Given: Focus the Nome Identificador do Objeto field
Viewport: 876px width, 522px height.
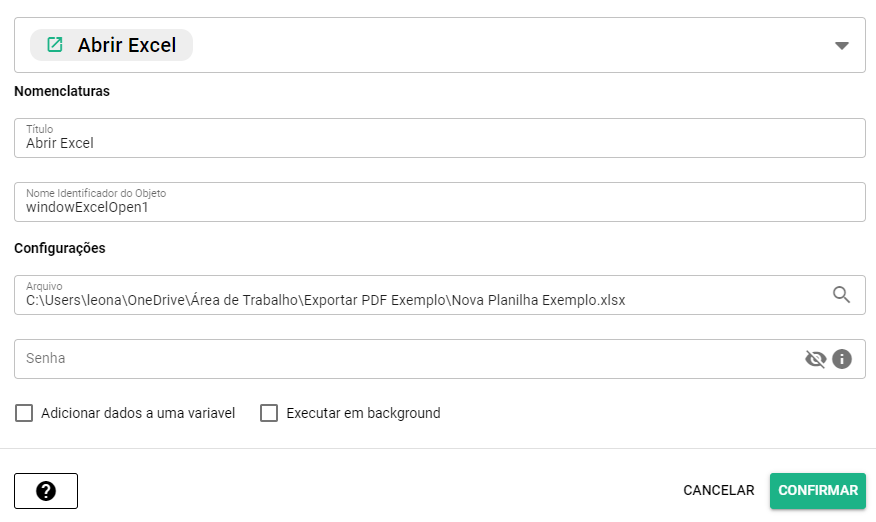Looking at the screenshot, I should tap(440, 208).
